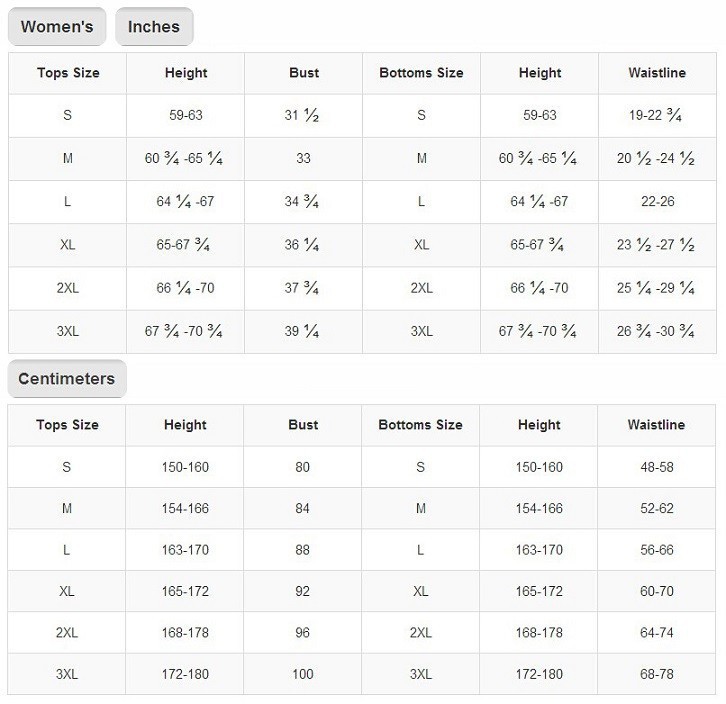The image size is (726, 704).
Task: Click the 19-22 ¾ waistline cell
Action: pos(656,116)
